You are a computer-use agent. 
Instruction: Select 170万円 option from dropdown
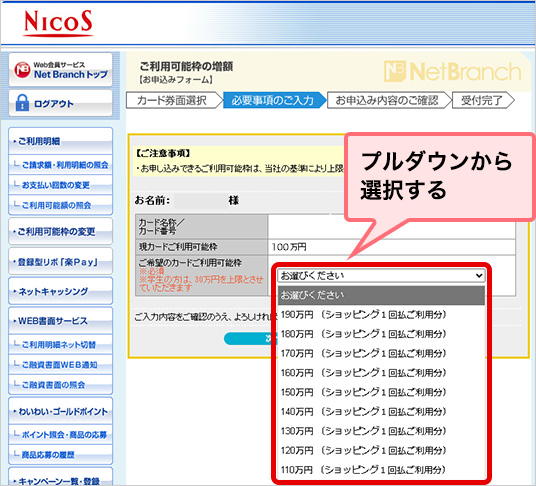(x=381, y=353)
